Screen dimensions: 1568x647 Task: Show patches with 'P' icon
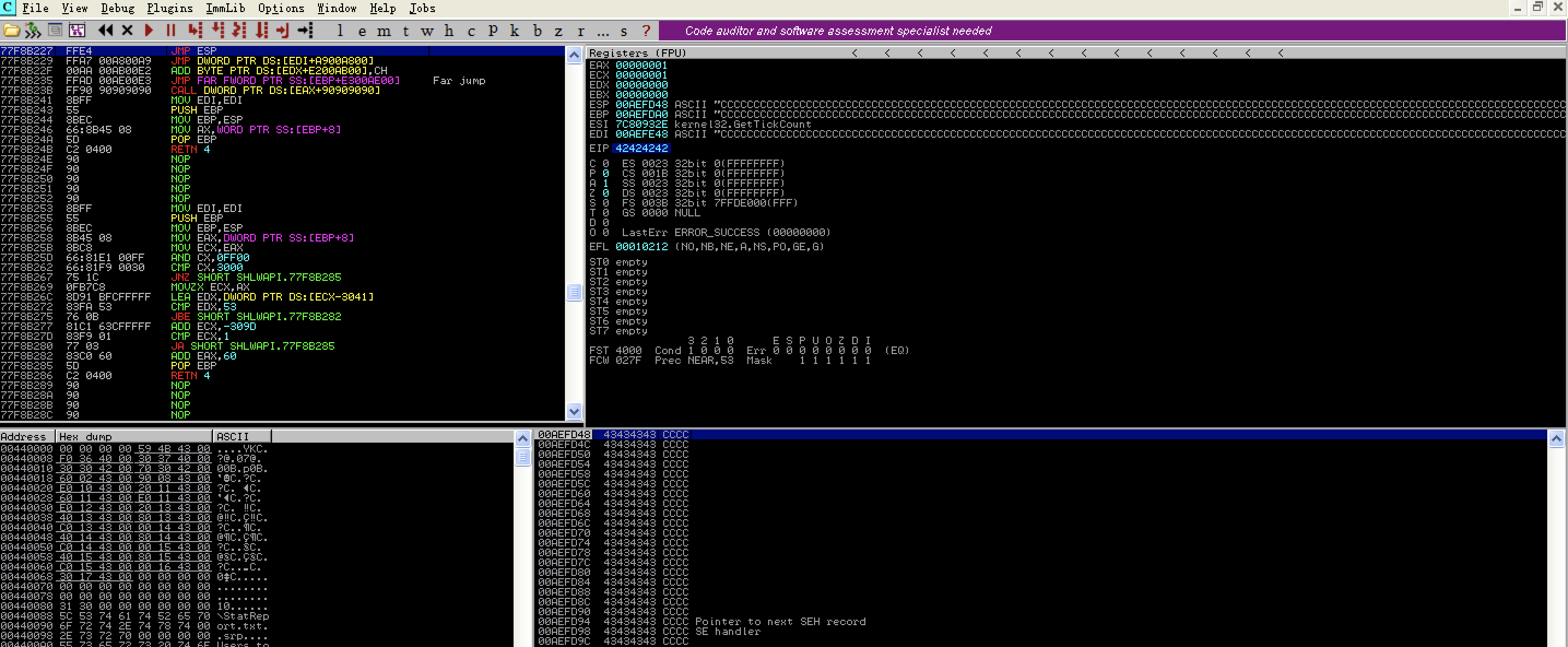(493, 31)
